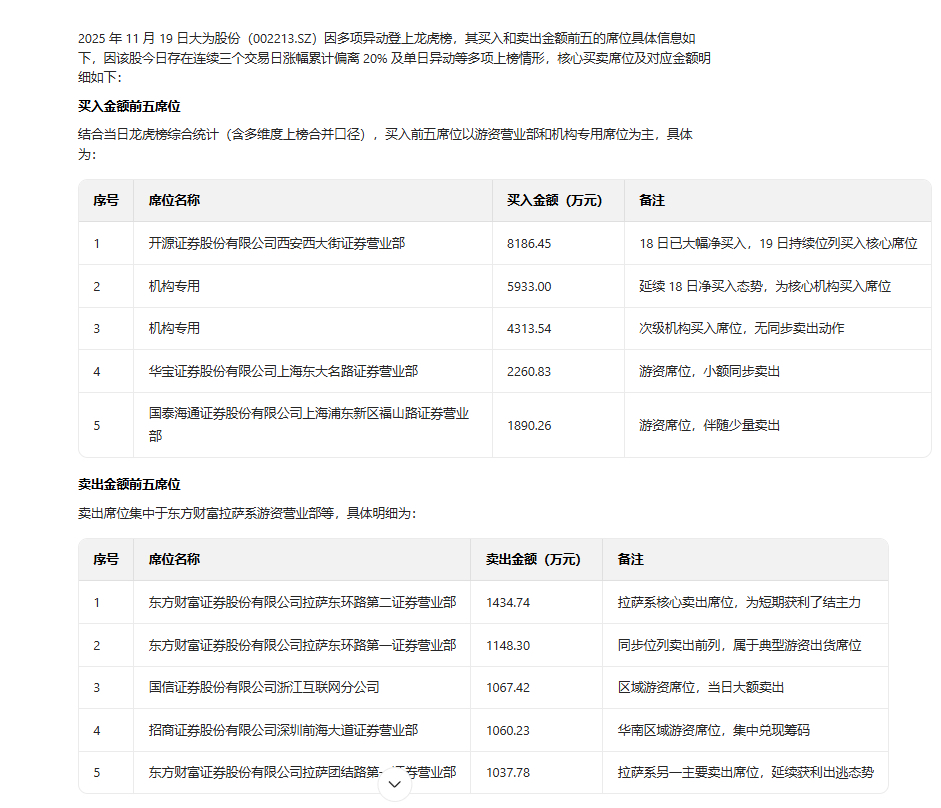Click the sell amount 1037.78
Viewport: 941px width, 808px height.
click(508, 773)
